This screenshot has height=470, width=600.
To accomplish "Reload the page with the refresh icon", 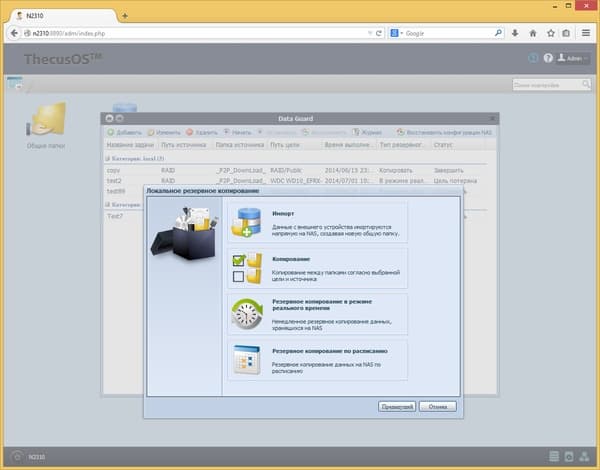I will tap(379, 33).
